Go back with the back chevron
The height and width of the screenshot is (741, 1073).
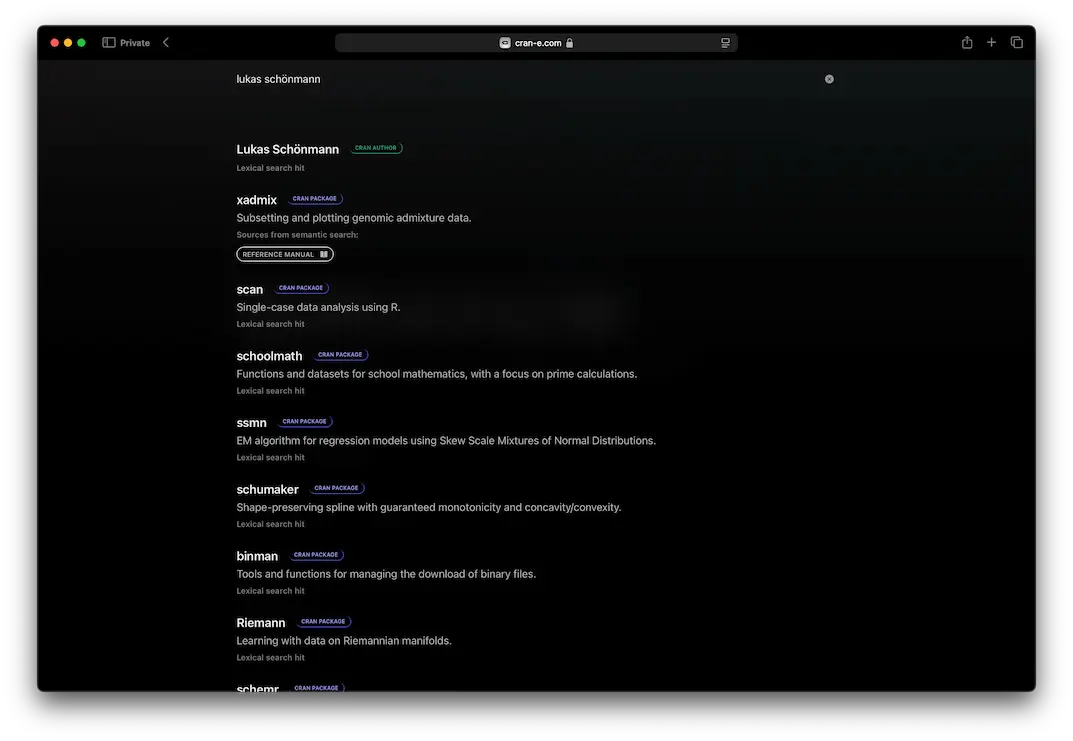pos(166,43)
